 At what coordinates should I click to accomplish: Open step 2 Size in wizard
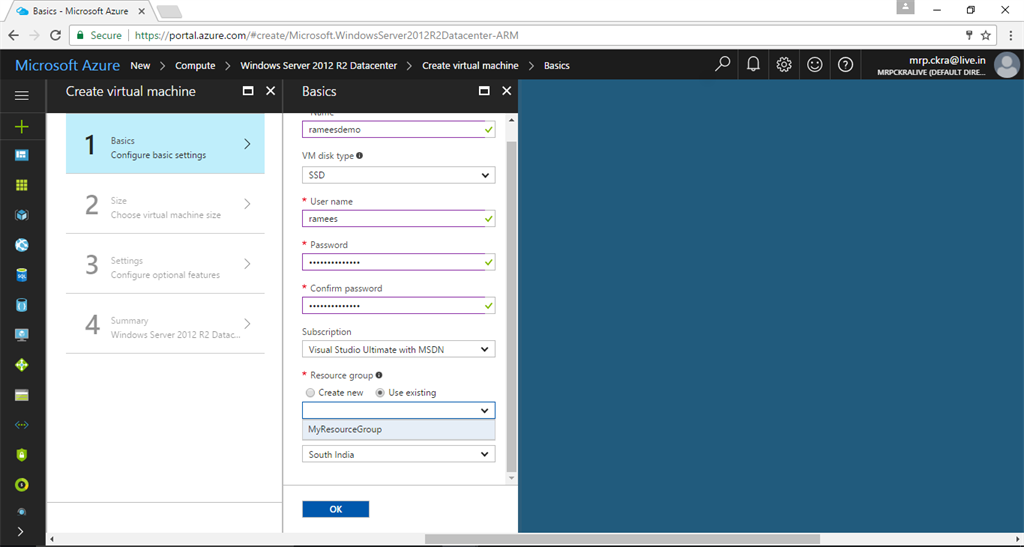[165, 204]
